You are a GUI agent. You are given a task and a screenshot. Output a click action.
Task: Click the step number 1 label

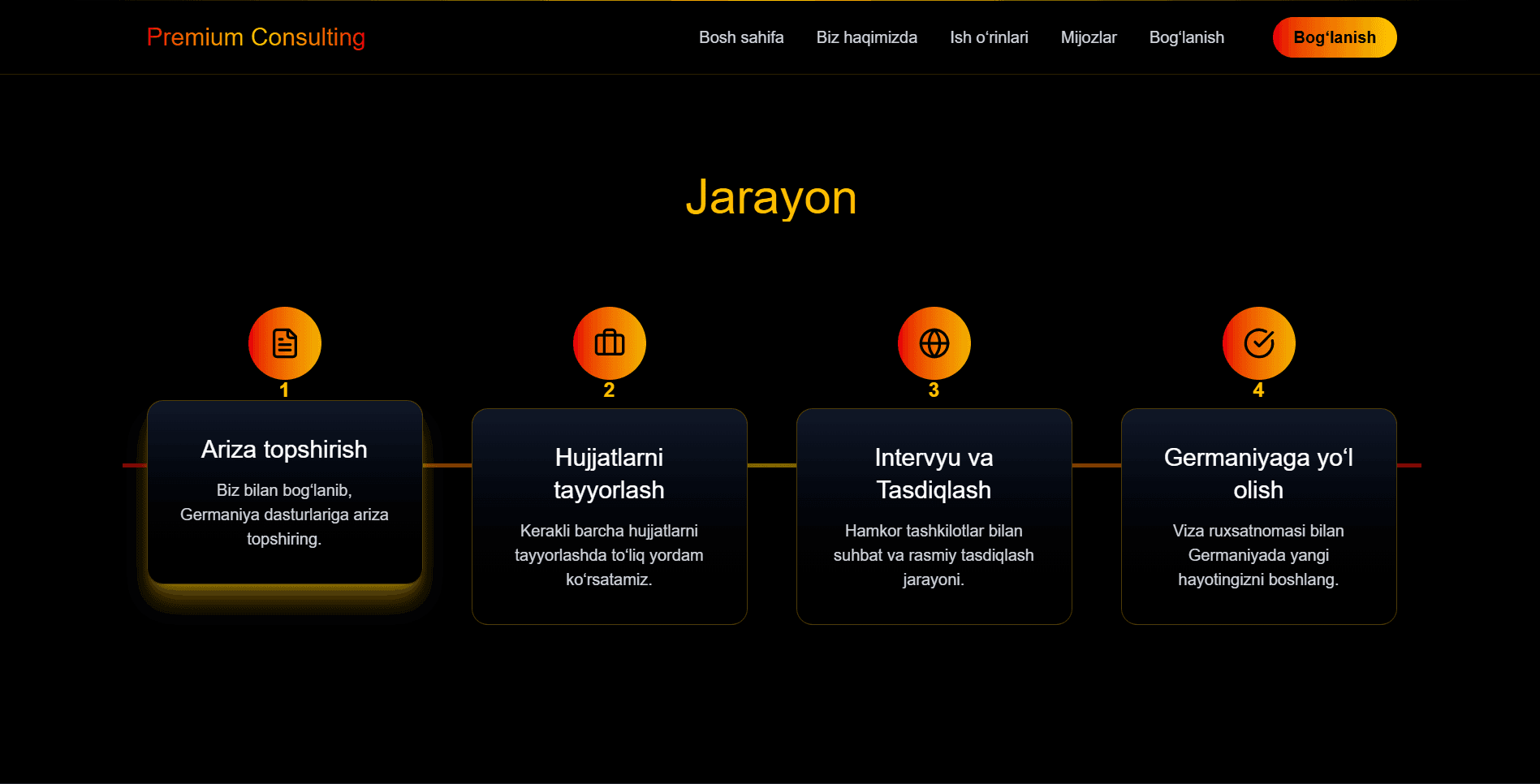click(284, 390)
